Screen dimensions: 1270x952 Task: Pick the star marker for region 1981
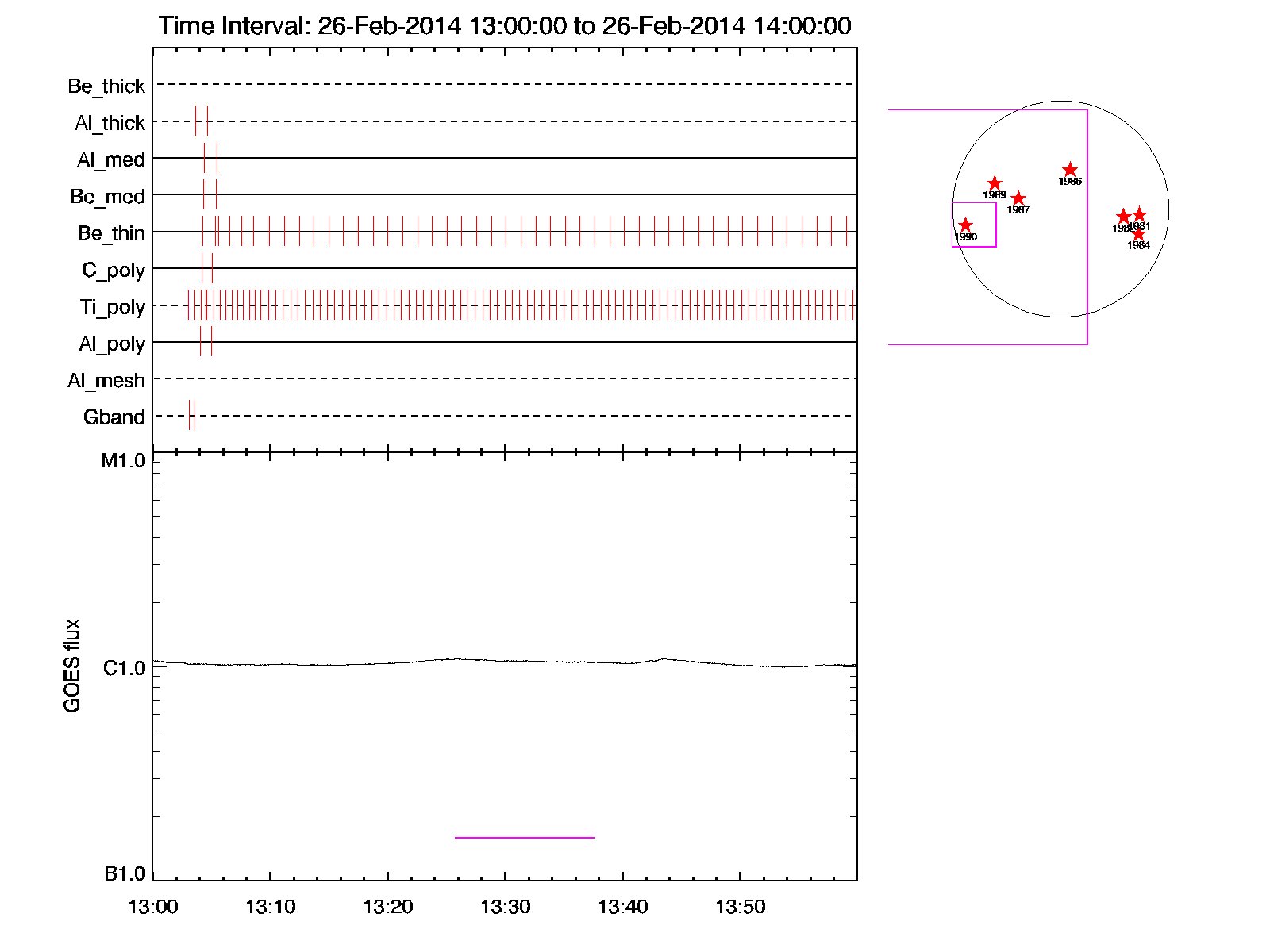pyautogui.click(x=1140, y=214)
